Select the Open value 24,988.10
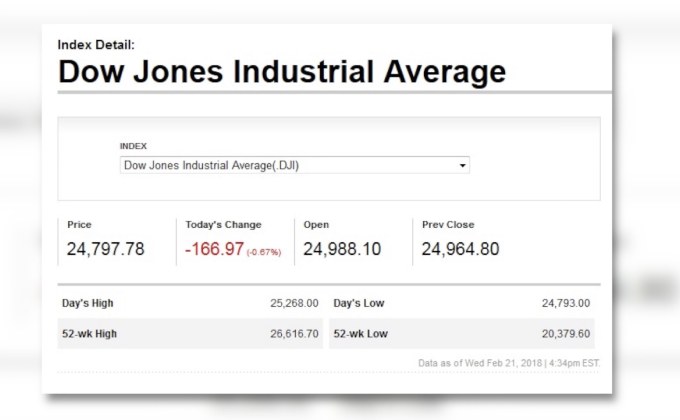The height and width of the screenshot is (420, 680). pos(342,249)
